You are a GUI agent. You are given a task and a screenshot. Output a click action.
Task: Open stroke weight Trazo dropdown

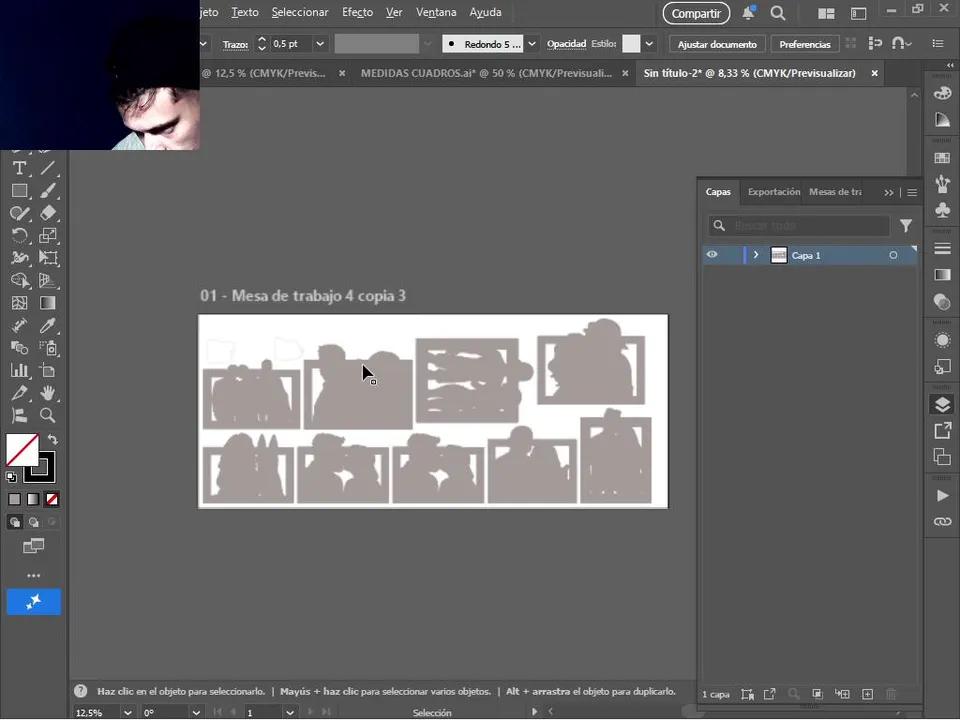pos(320,44)
